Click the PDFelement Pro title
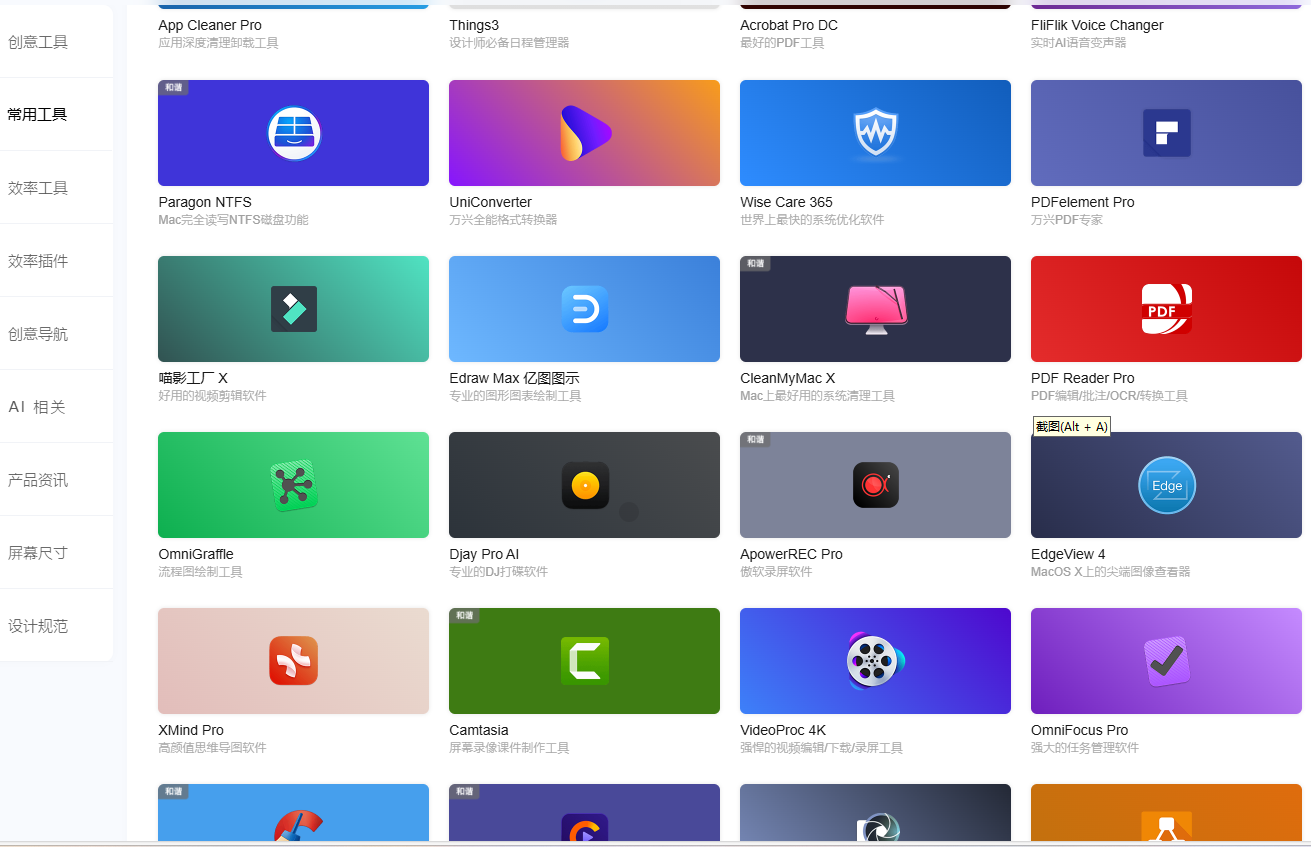The image size is (1311, 847). coord(1083,202)
